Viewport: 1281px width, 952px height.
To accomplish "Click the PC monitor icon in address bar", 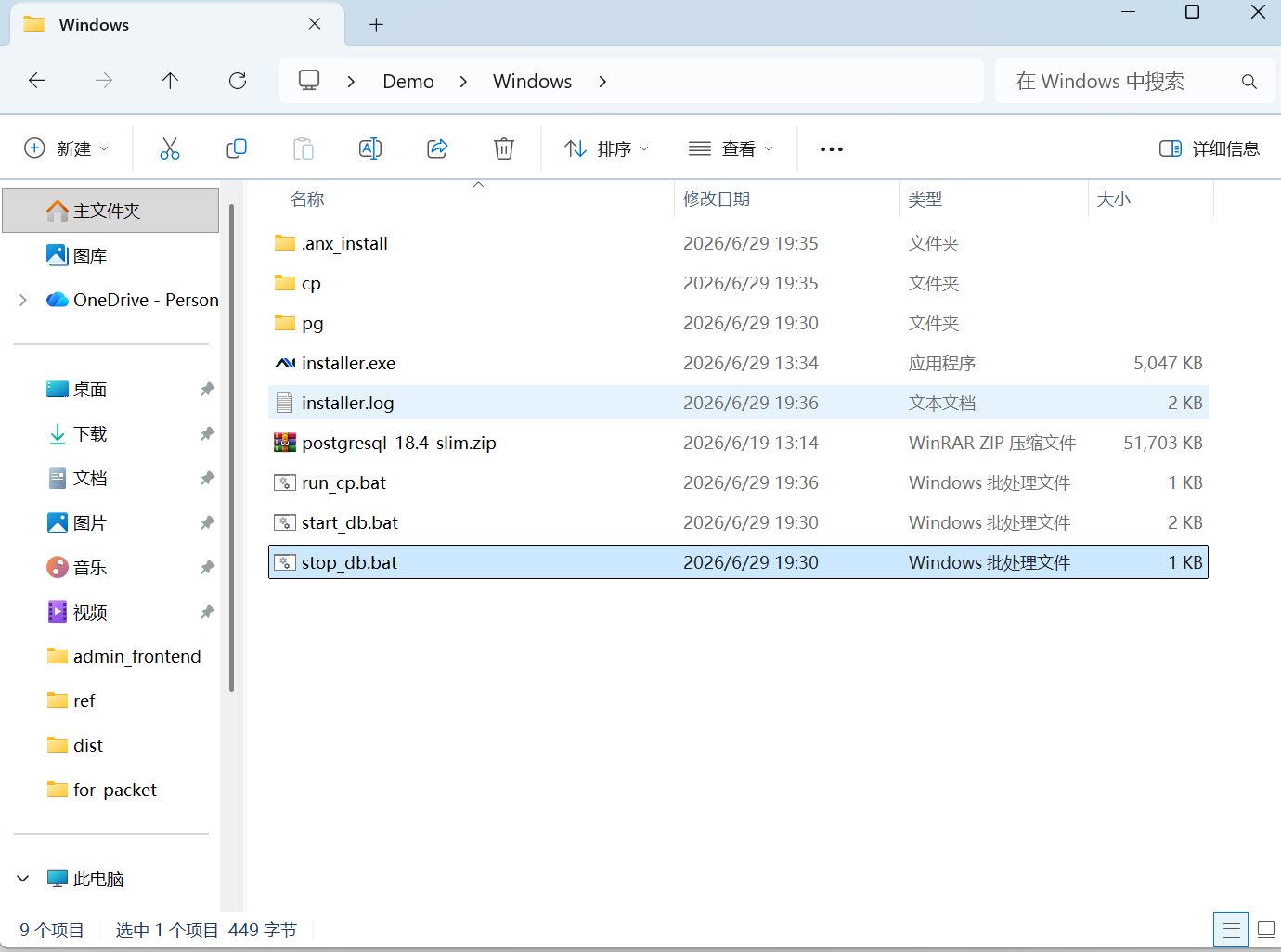I will click(x=309, y=81).
